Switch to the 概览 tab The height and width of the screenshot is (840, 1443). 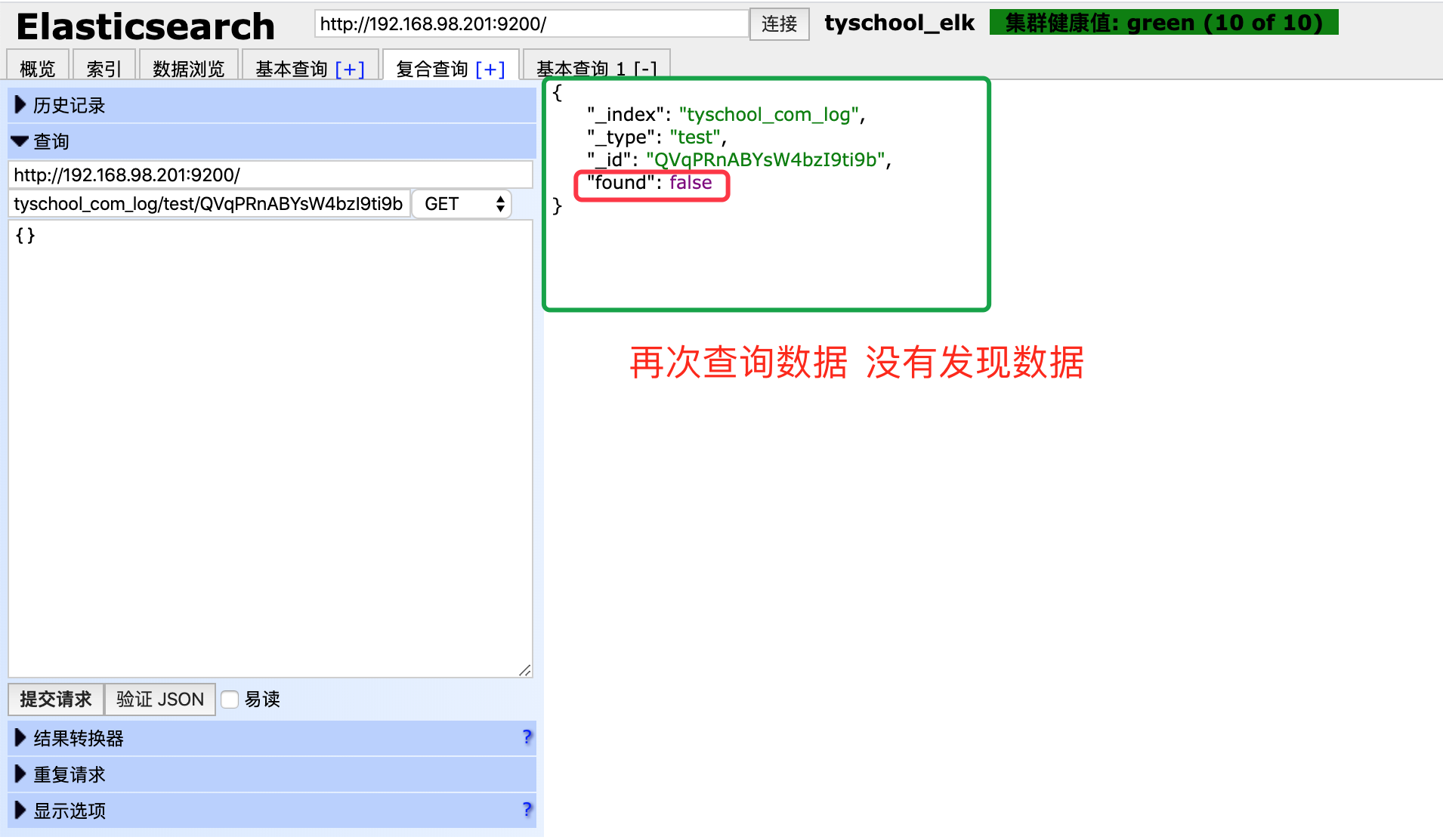coord(37,68)
